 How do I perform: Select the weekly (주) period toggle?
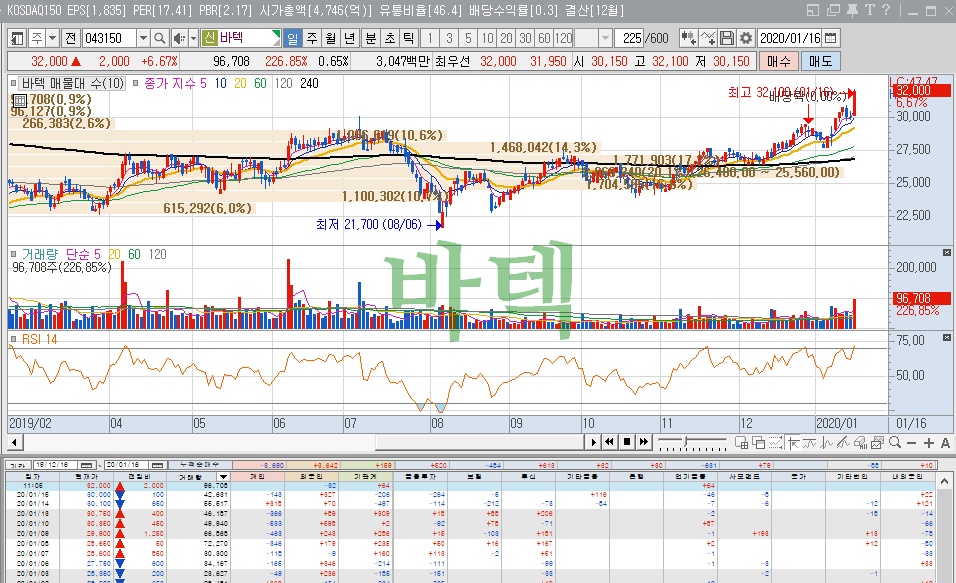coord(312,38)
